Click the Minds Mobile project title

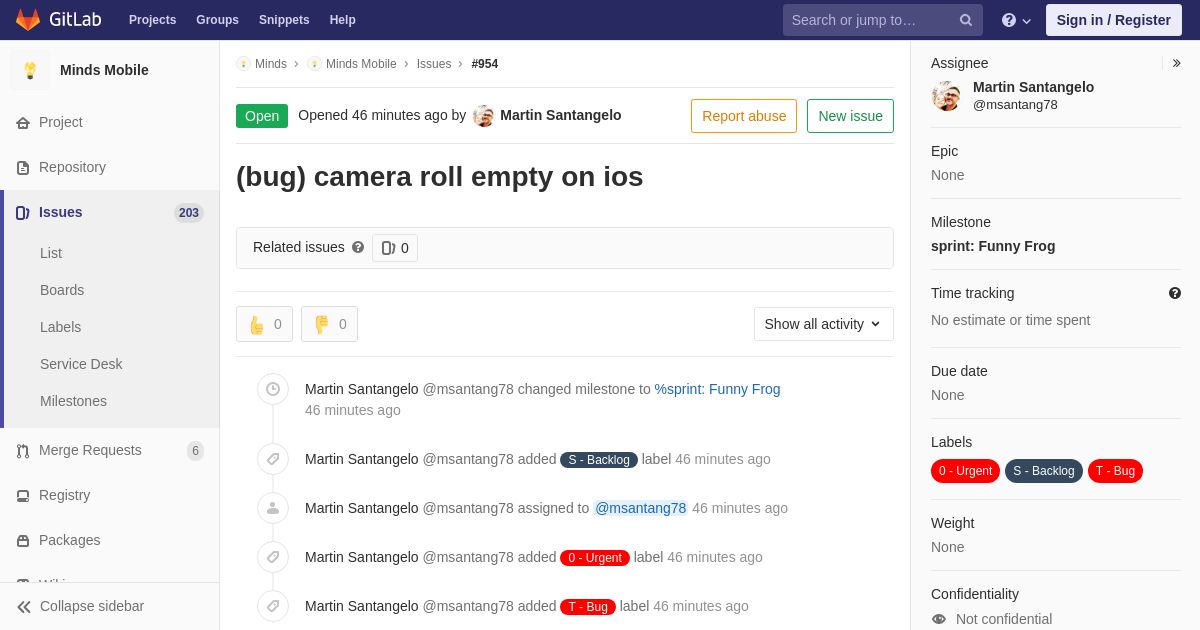pos(104,70)
